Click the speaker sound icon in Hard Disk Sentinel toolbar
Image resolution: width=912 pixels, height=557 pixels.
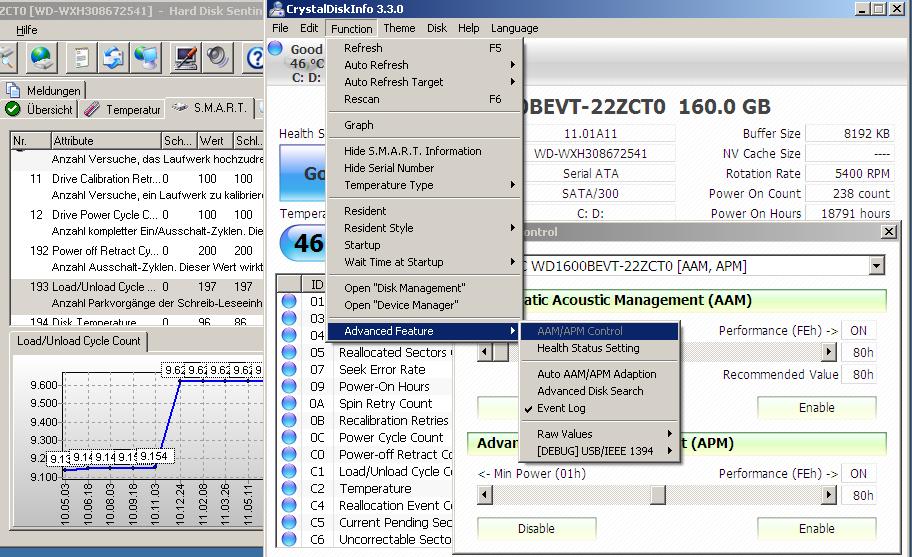click(218, 58)
